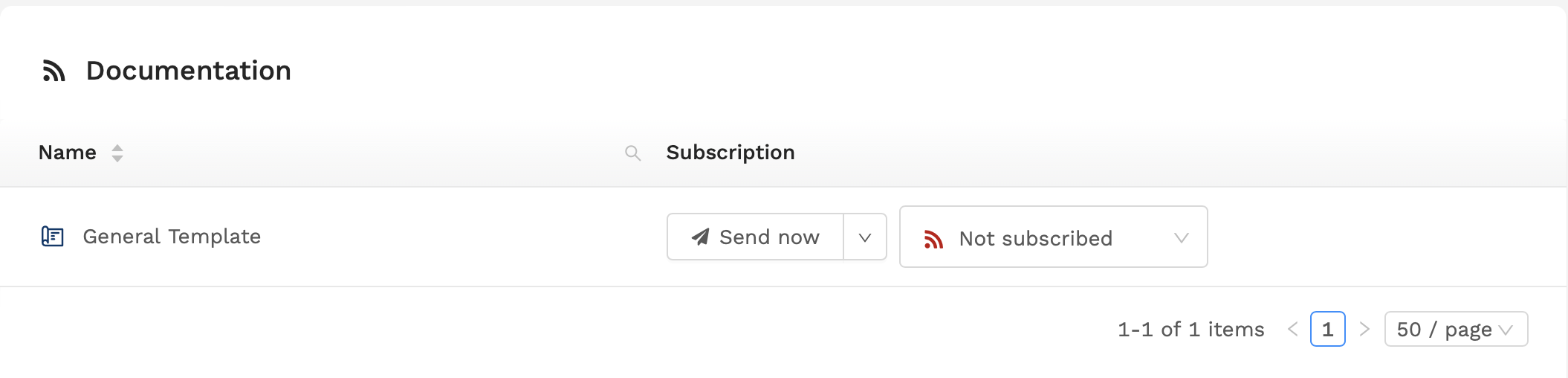Click the paper plane send icon

point(700,237)
